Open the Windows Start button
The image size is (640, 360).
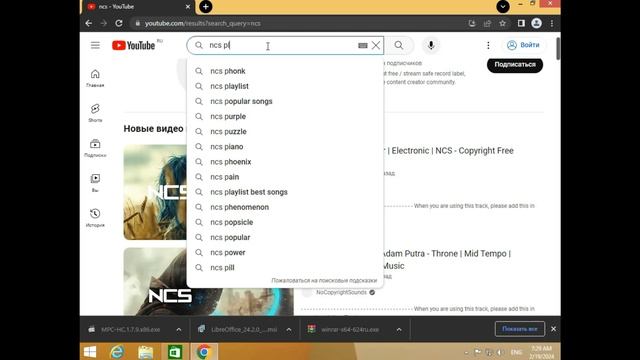tap(90, 352)
